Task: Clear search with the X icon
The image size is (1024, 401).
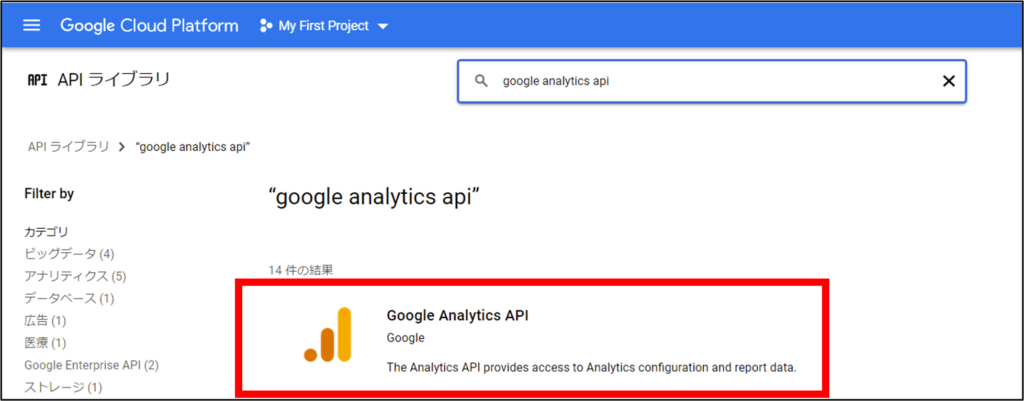Action: point(948,82)
